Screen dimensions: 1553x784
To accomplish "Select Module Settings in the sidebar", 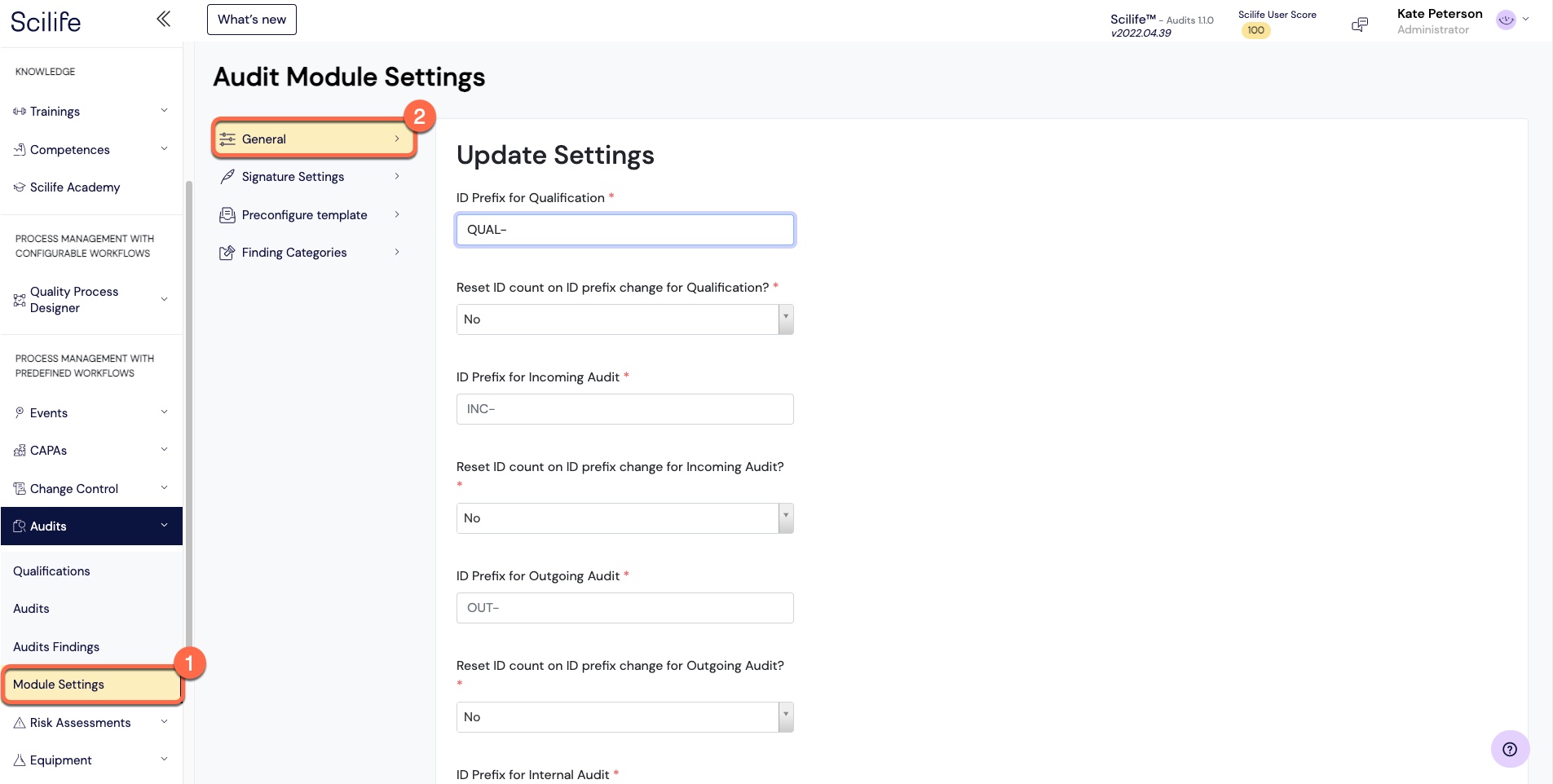I will 91,685.
